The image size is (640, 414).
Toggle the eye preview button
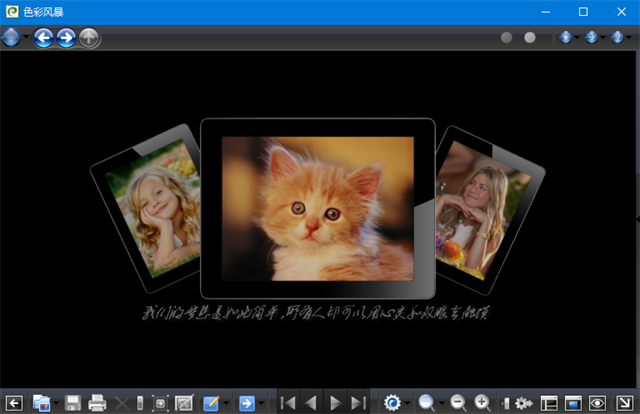pos(598,403)
